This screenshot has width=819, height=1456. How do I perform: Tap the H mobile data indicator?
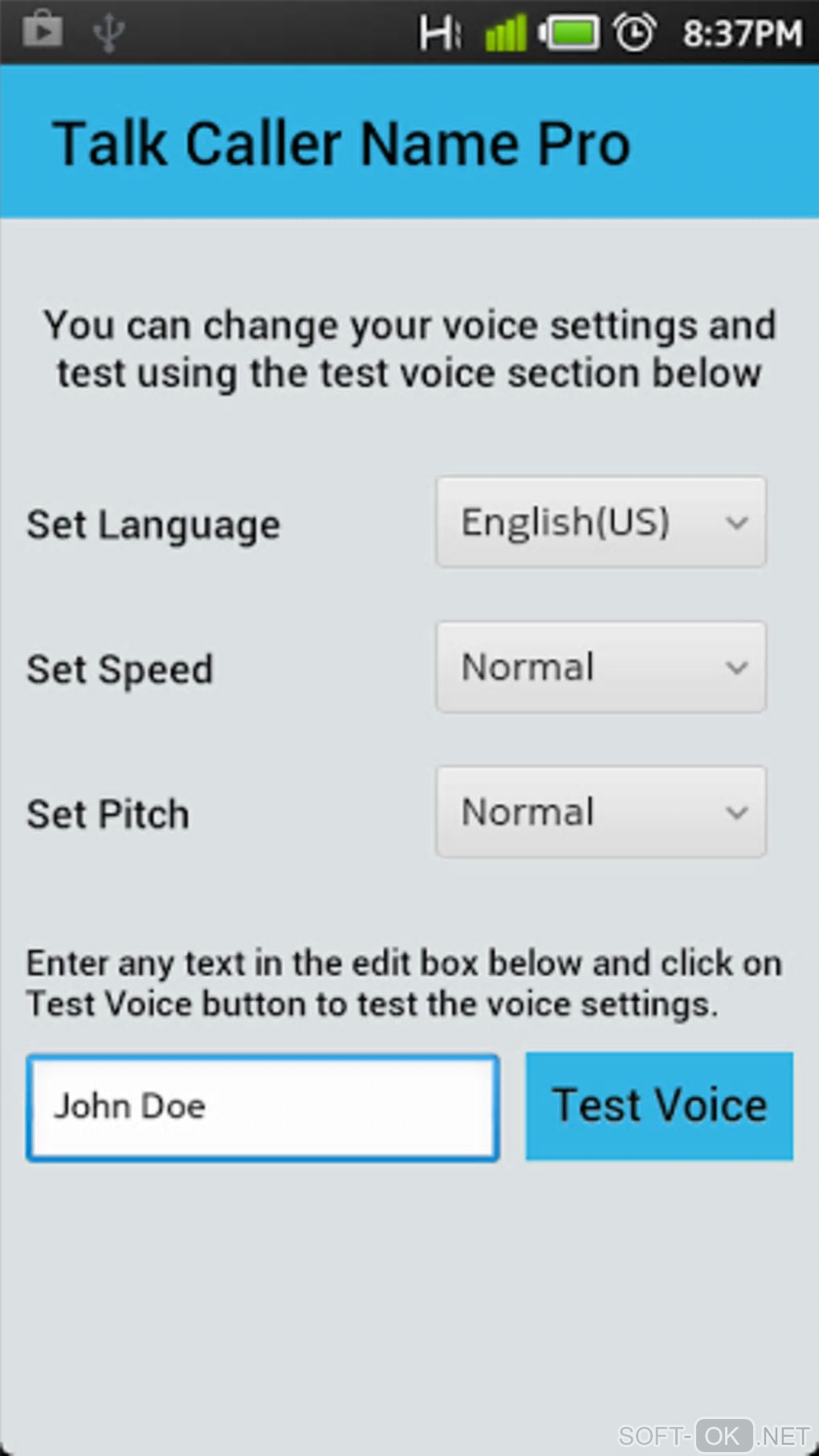(x=439, y=34)
